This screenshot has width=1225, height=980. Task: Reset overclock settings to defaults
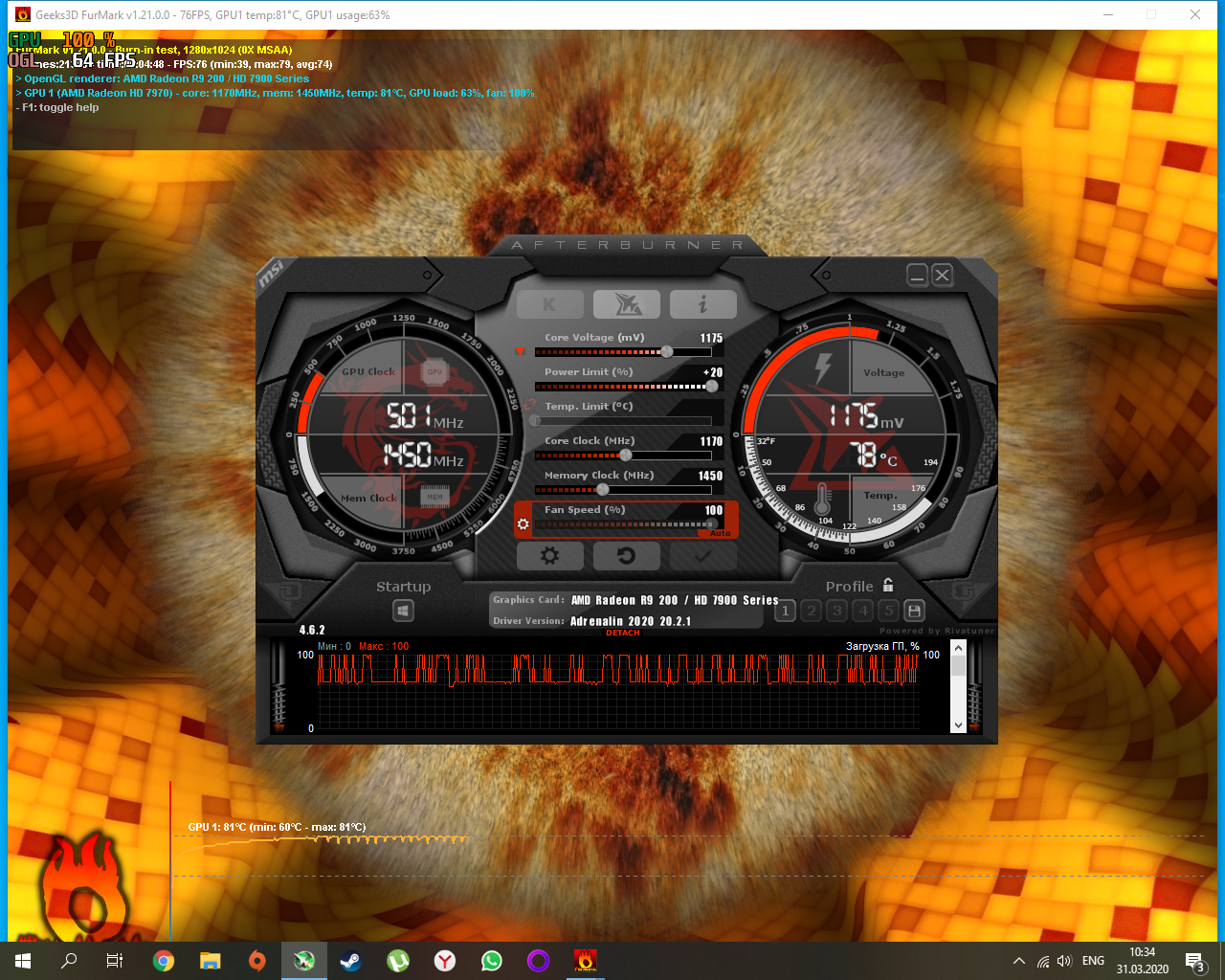[x=627, y=555]
